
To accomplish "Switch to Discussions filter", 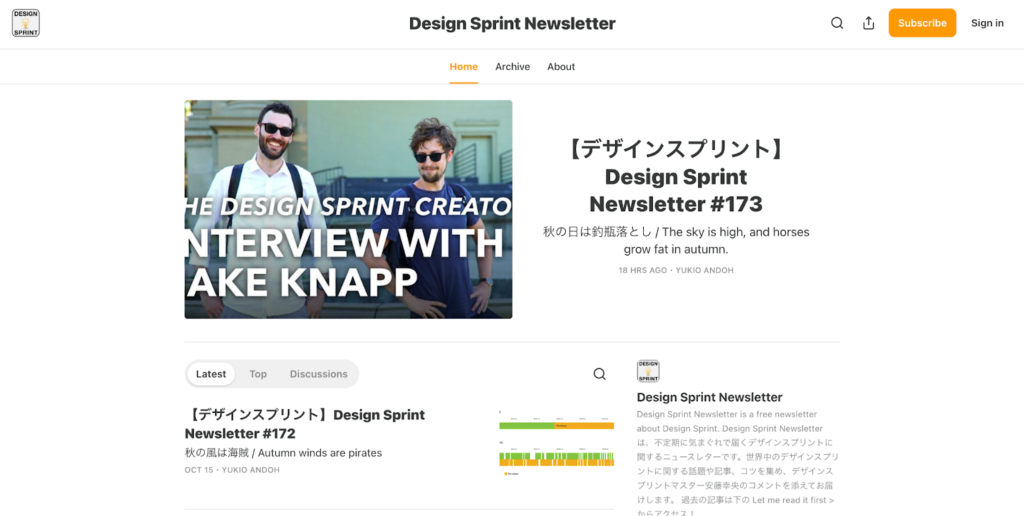I will tap(318, 374).
